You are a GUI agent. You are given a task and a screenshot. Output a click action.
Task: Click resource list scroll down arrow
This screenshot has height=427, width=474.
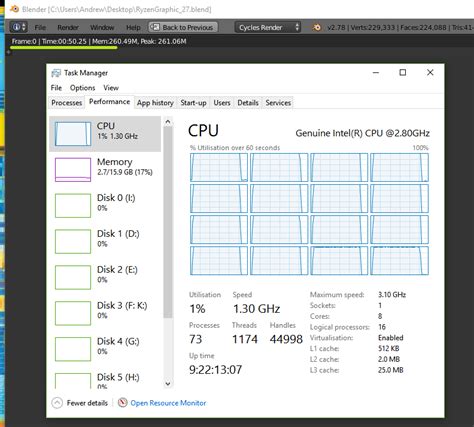click(168, 383)
